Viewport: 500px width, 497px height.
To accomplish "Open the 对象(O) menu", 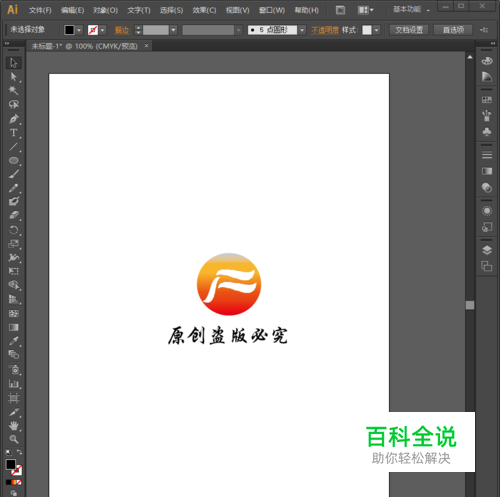I will [x=105, y=10].
